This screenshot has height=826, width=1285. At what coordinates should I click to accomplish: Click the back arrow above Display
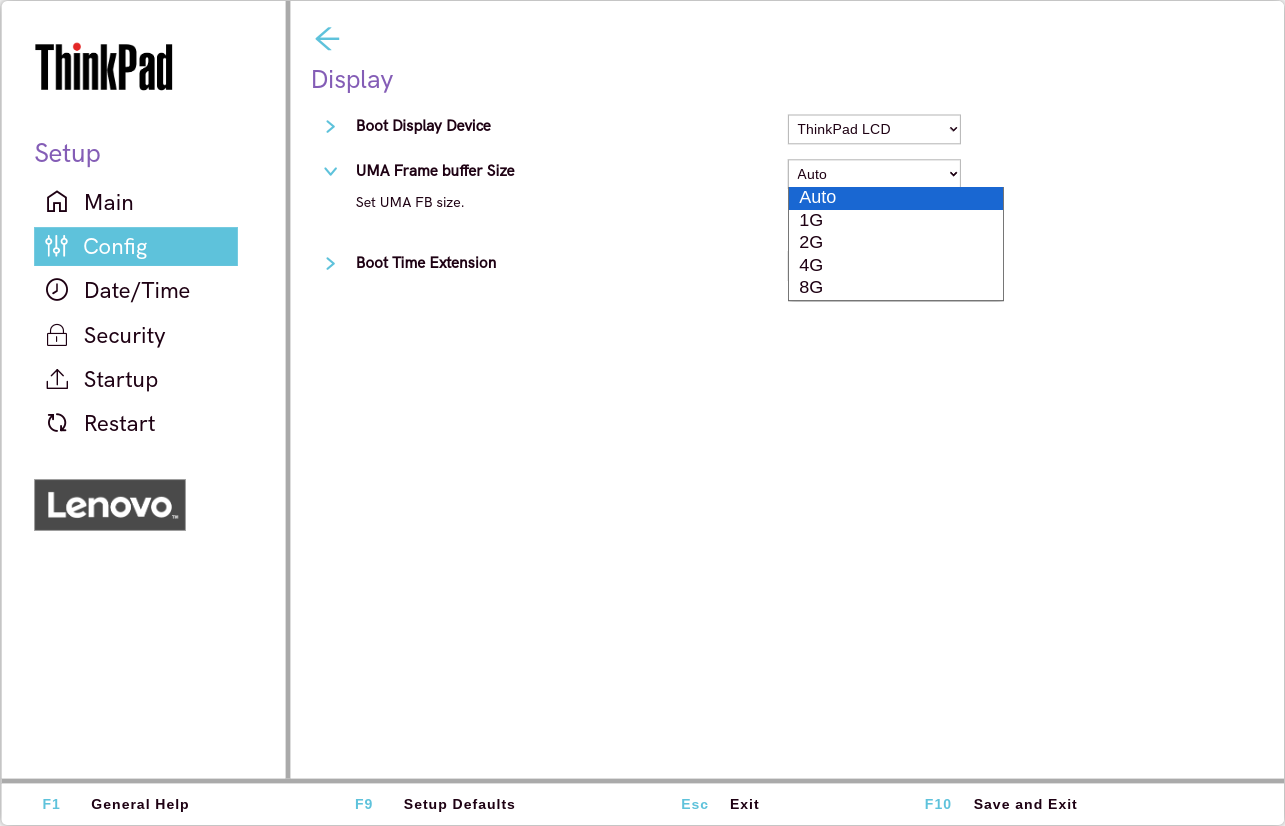[x=327, y=39]
